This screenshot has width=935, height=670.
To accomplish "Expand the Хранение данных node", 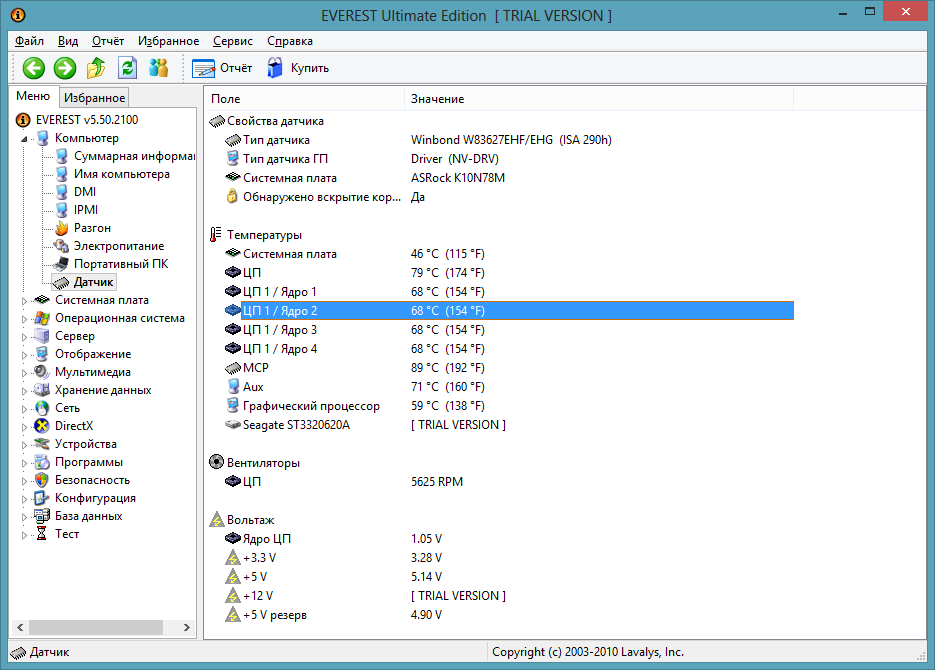I will 24,391.
